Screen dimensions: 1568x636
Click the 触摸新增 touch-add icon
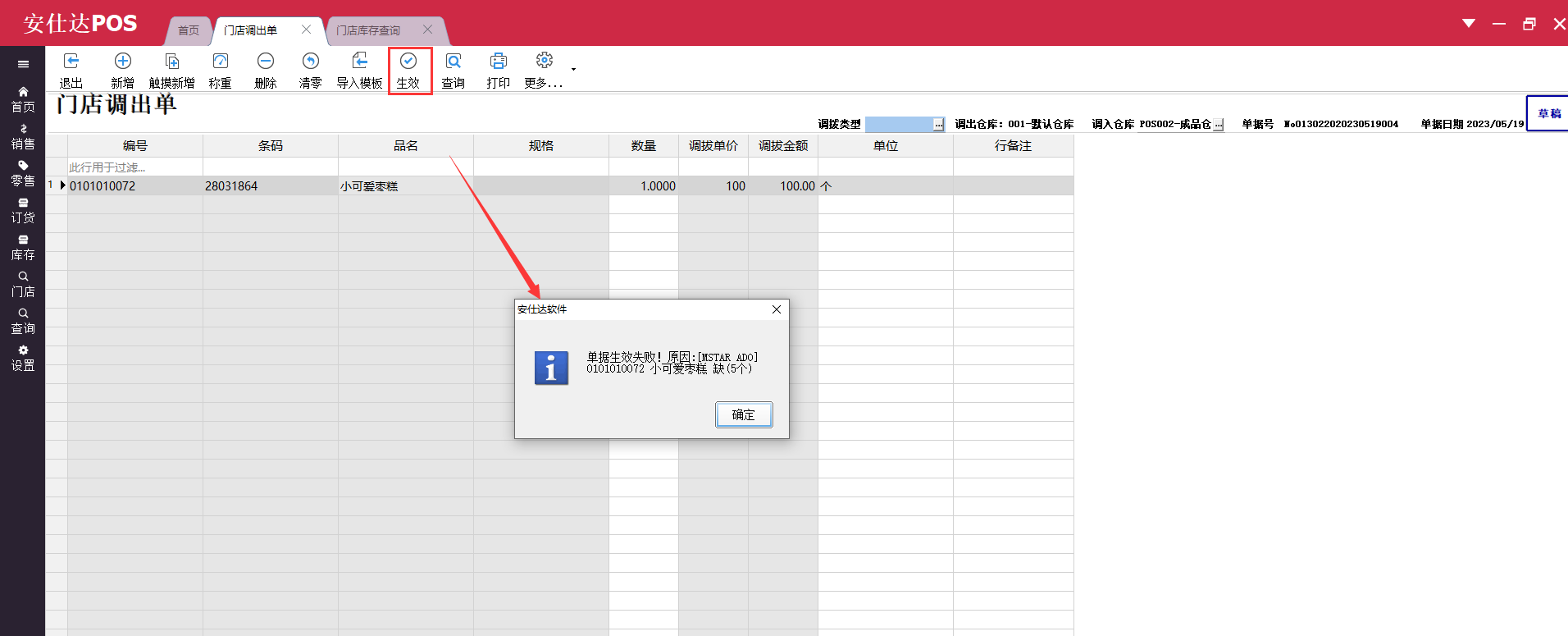[x=172, y=71]
